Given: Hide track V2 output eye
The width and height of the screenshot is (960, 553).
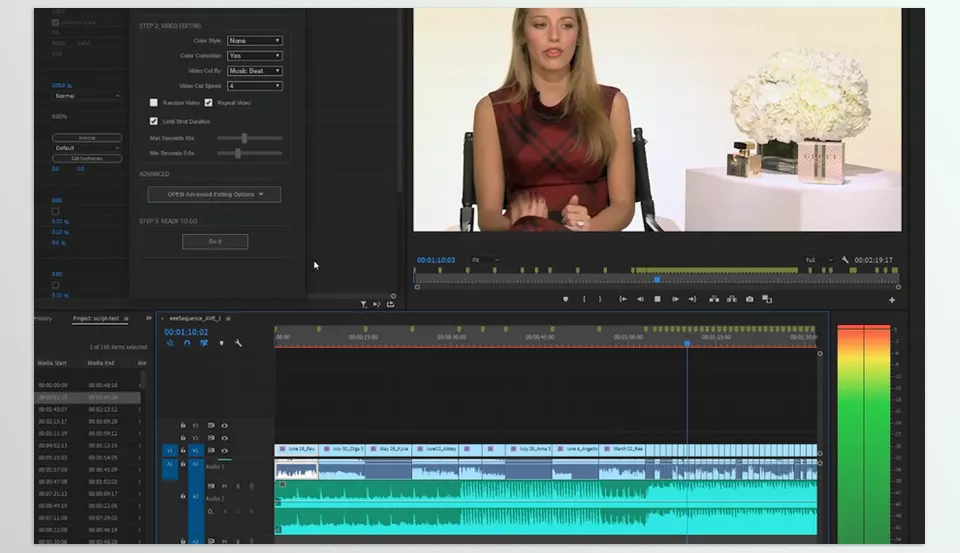Looking at the screenshot, I should point(225,438).
